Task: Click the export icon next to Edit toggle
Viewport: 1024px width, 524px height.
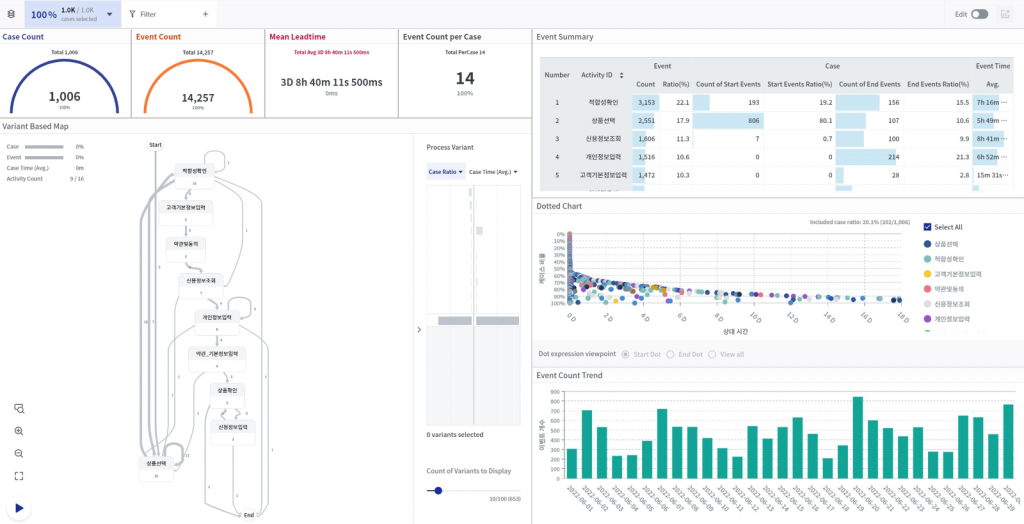Action: [1005, 14]
